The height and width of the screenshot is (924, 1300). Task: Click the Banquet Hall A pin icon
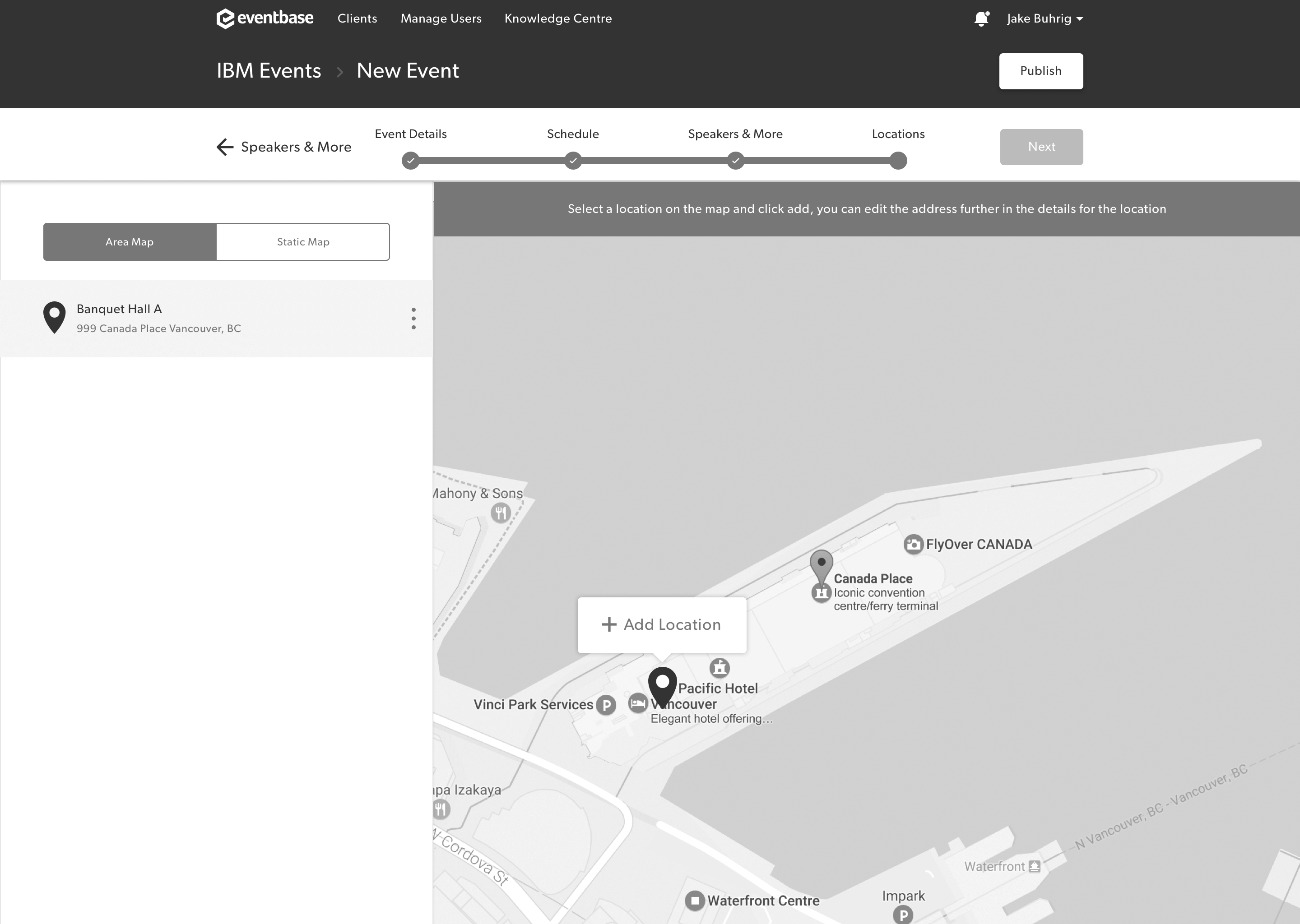55,317
